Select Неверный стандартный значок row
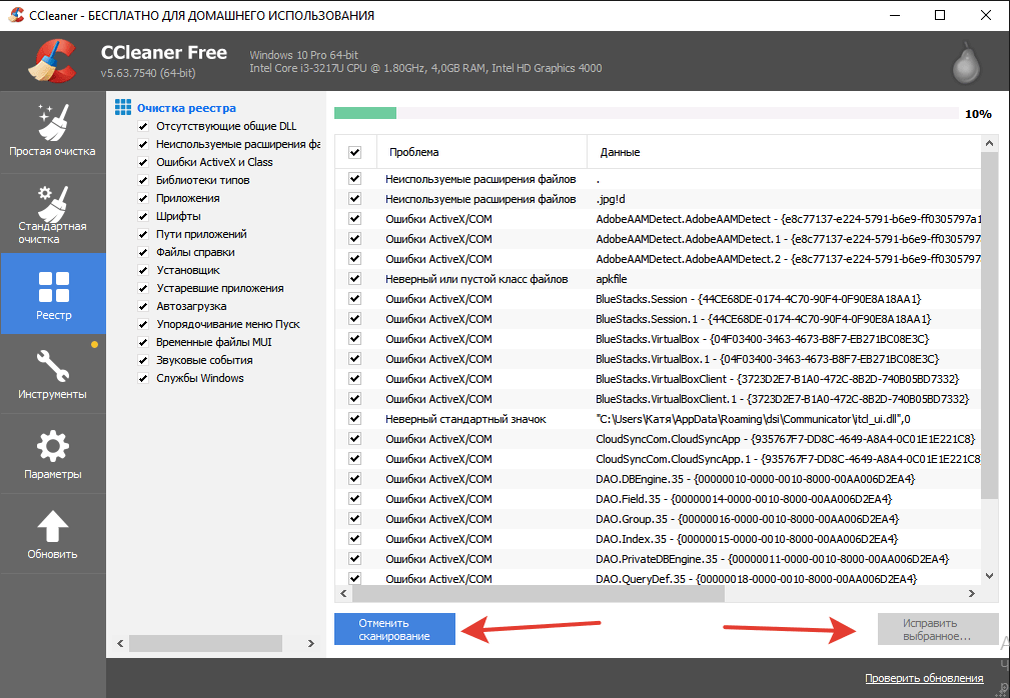 658,419
